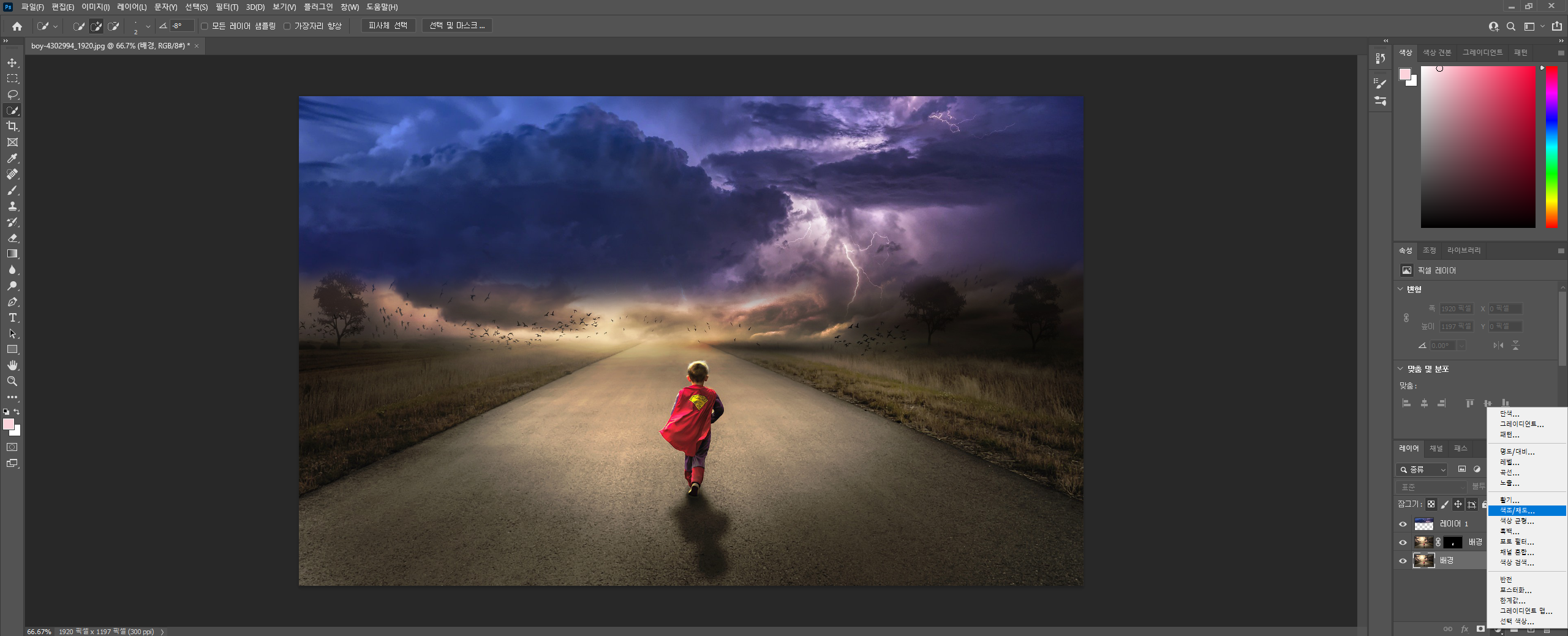
Task: Select the Gradient tool
Action: [x=12, y=254]
